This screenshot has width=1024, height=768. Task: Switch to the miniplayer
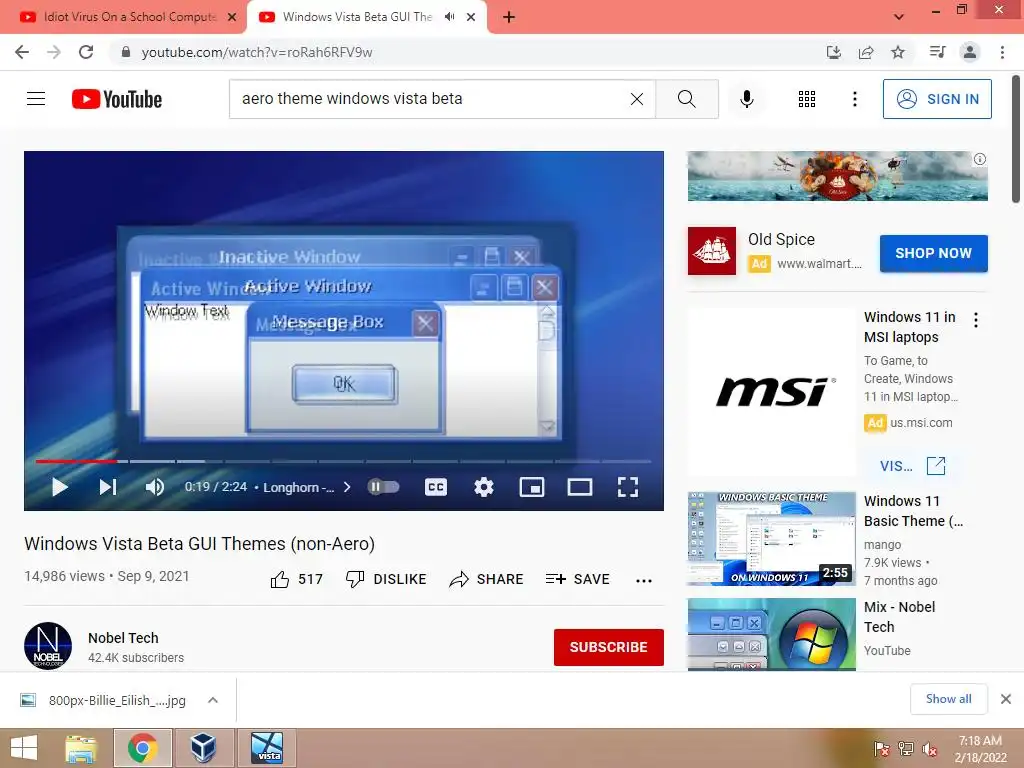pos(532,487)
